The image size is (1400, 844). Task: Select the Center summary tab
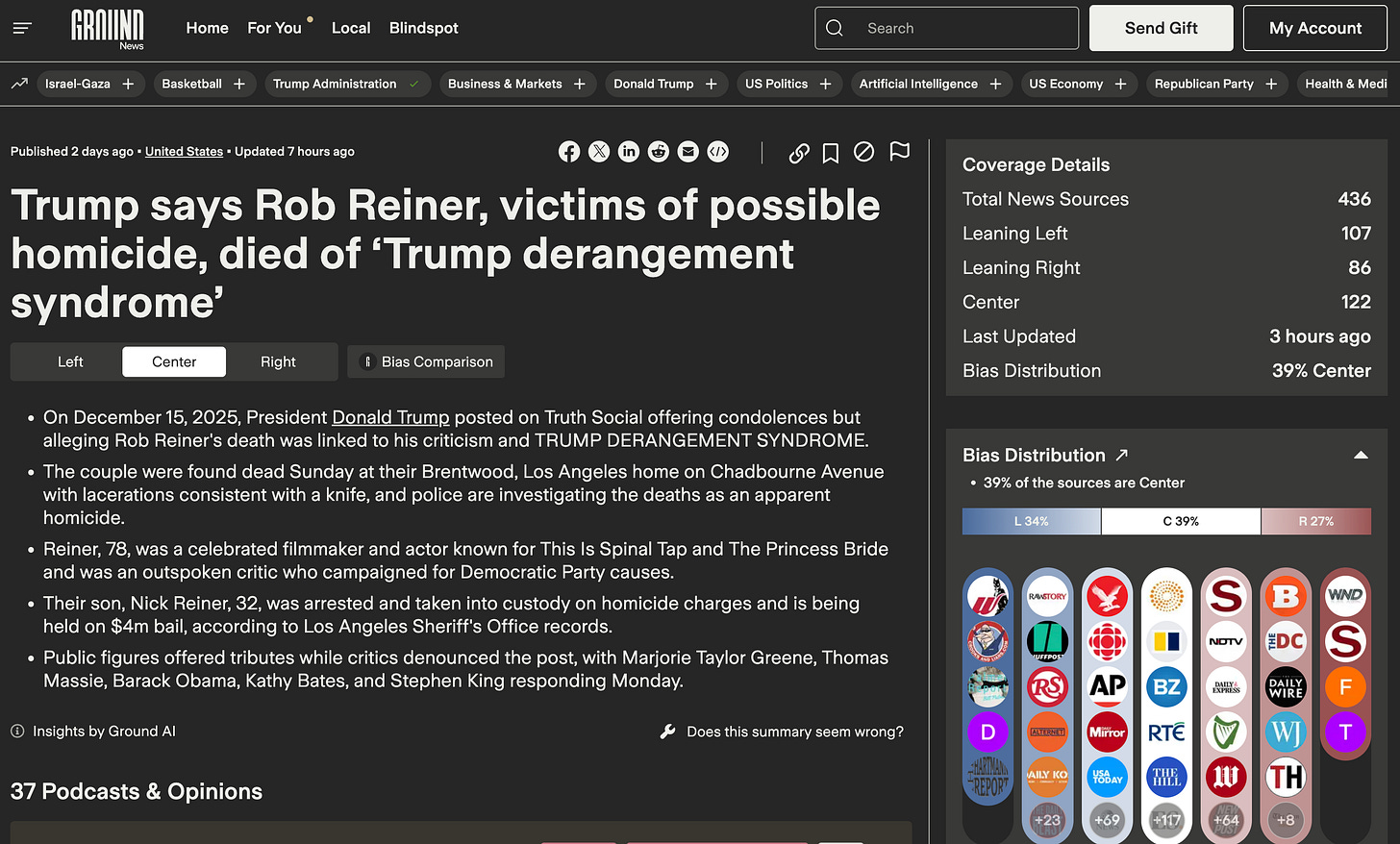(x=174, y=361)
